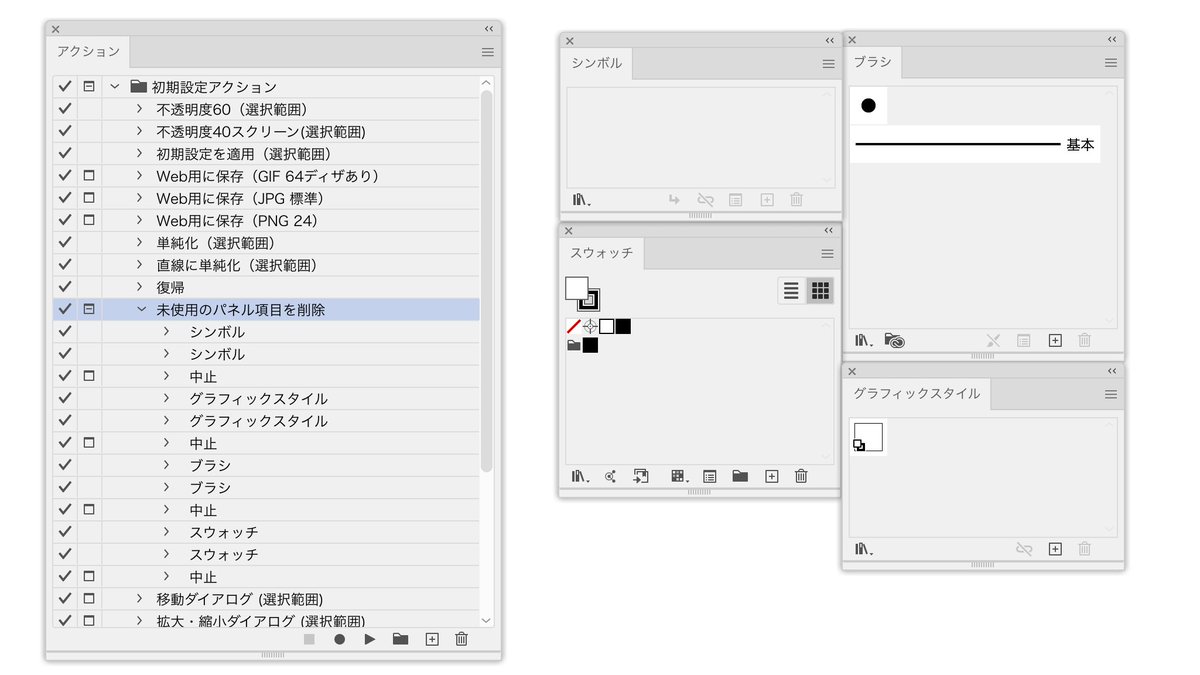
Task: Switch スウォッチ panel to thumbnail grid view
Action: (820, 291)
